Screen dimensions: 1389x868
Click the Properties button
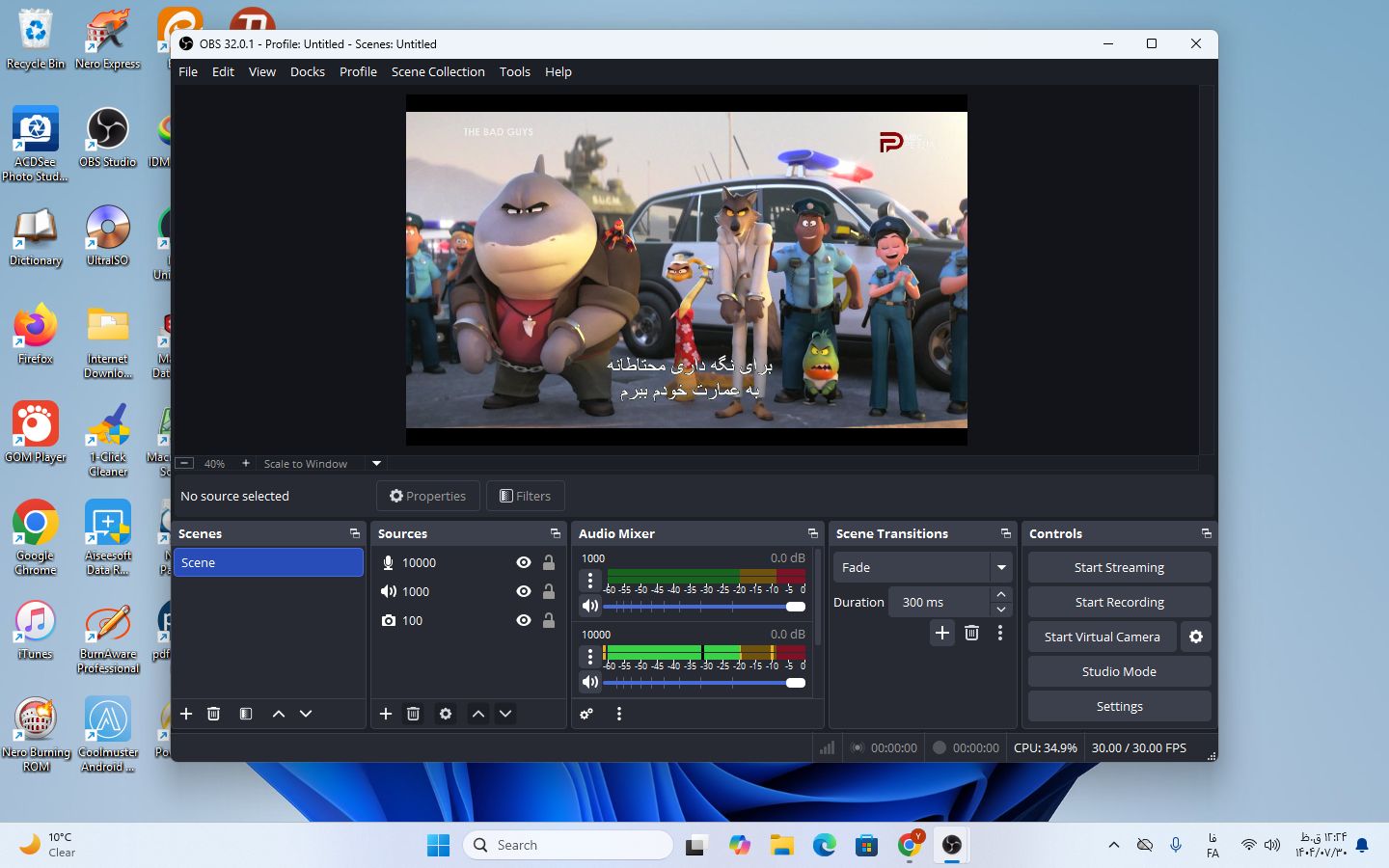(427, 496)
